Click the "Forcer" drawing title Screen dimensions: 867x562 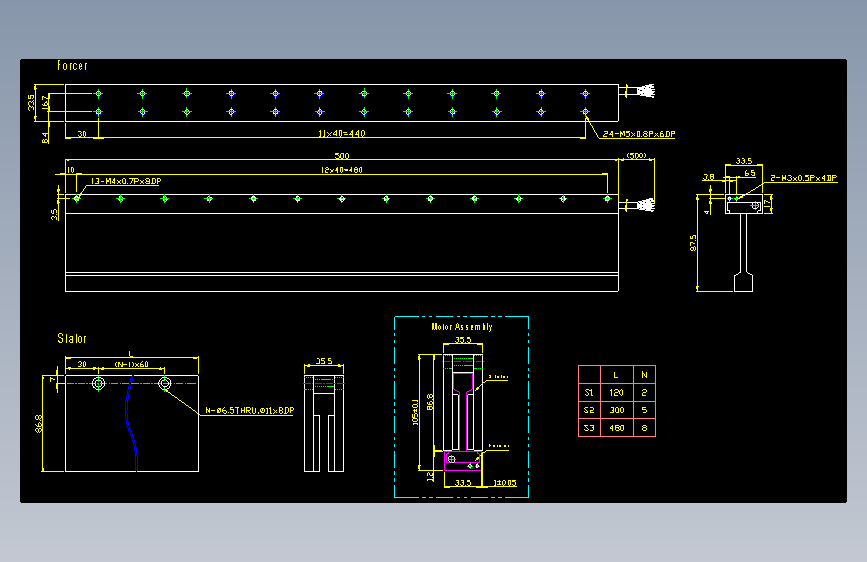(x=72, y=66)
